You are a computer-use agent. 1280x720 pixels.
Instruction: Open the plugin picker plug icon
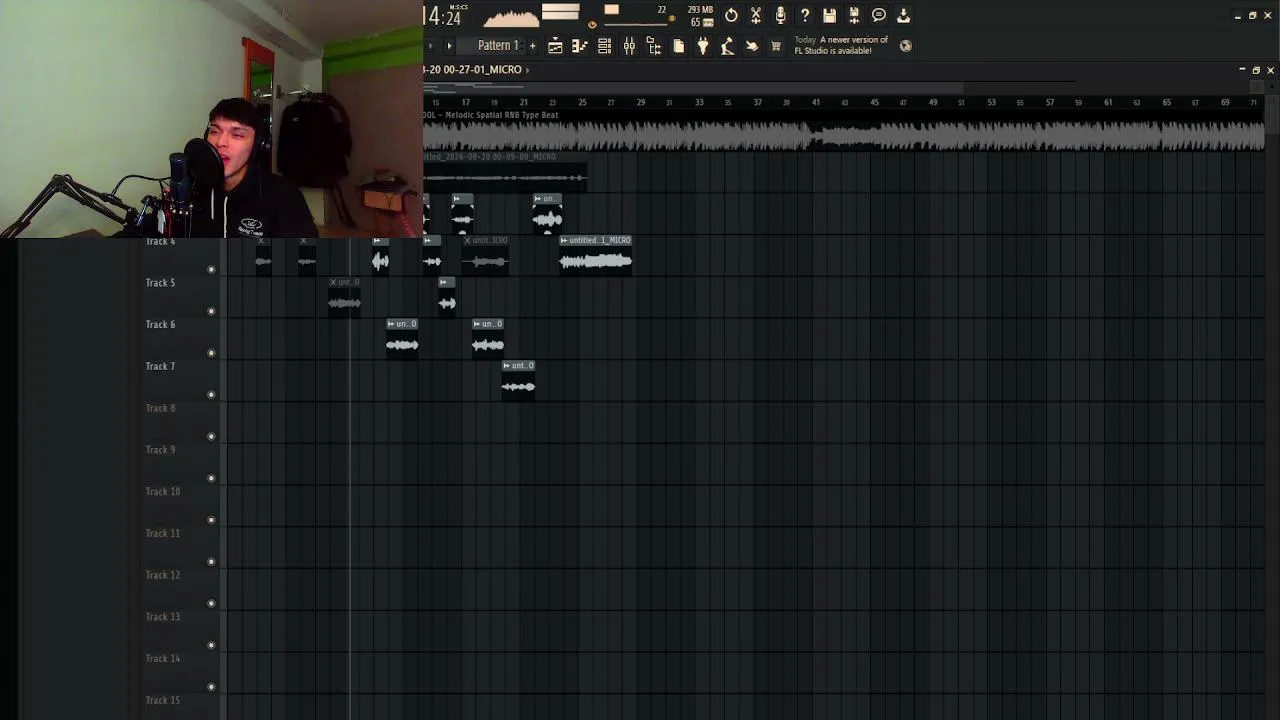coord(703,46)
